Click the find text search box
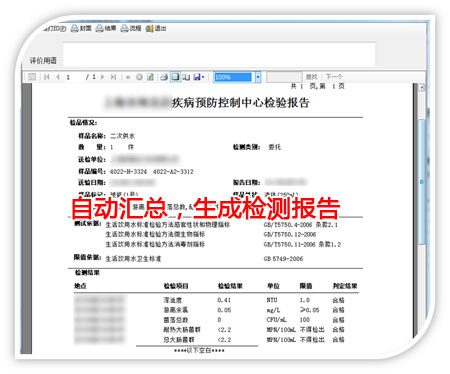 click(284, 77)
